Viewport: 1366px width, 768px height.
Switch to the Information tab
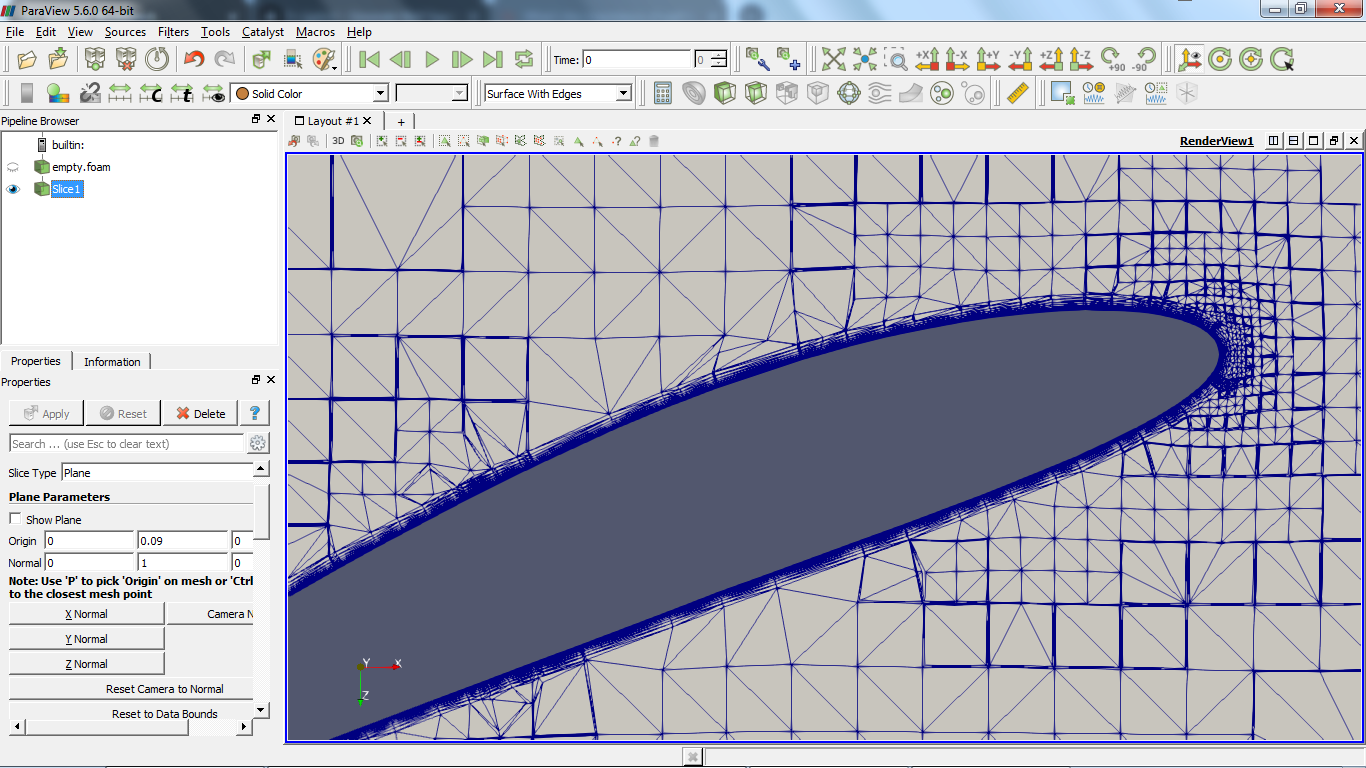[112, 362]
